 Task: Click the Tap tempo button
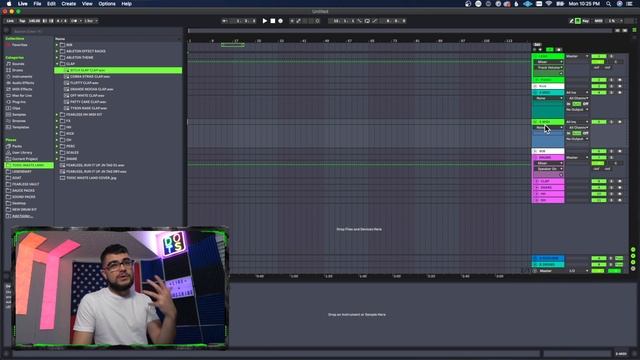pyautogui.click(x=22, y=21)
